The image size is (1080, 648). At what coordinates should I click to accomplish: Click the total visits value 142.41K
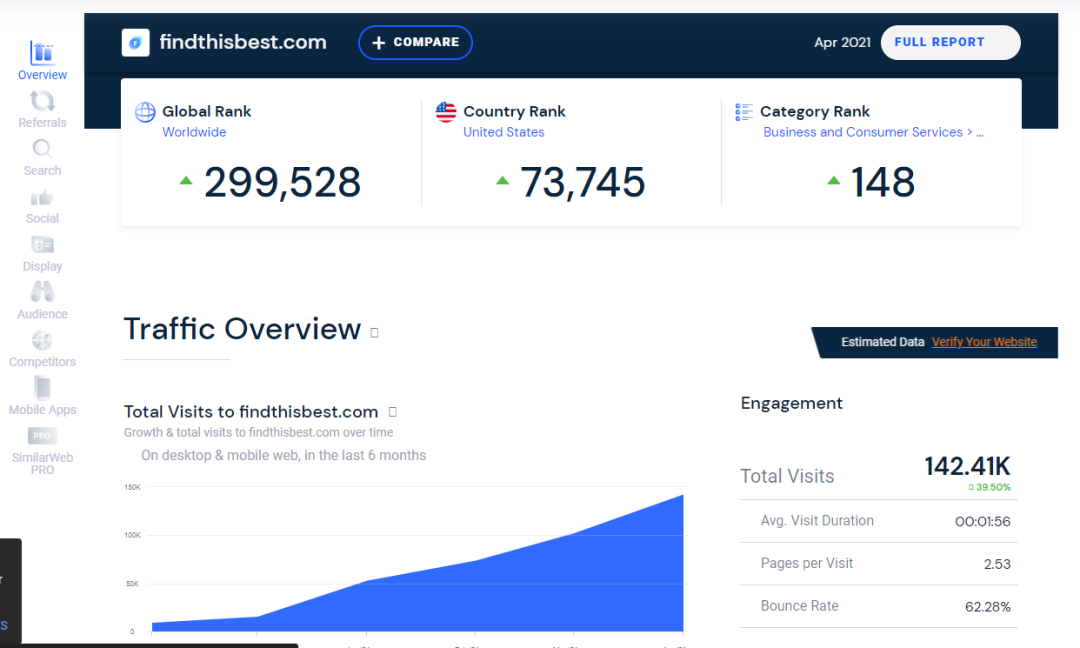967,466
